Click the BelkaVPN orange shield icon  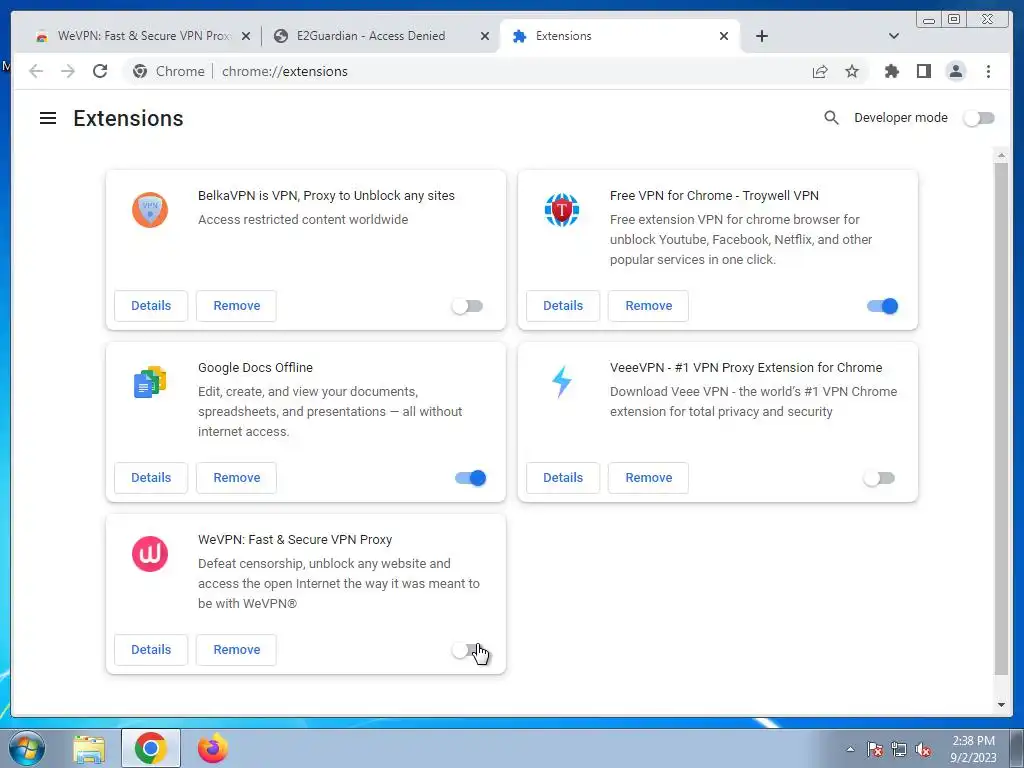pos(150,210)
